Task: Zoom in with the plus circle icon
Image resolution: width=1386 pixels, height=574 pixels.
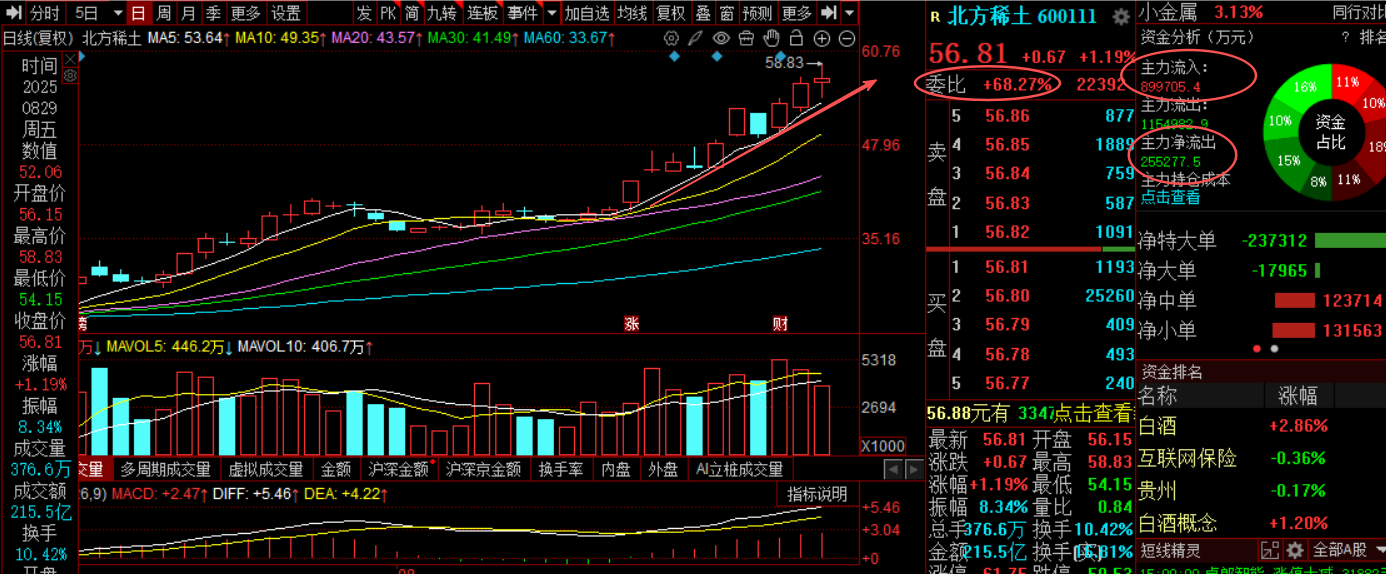Action: (x=822, y=38)
